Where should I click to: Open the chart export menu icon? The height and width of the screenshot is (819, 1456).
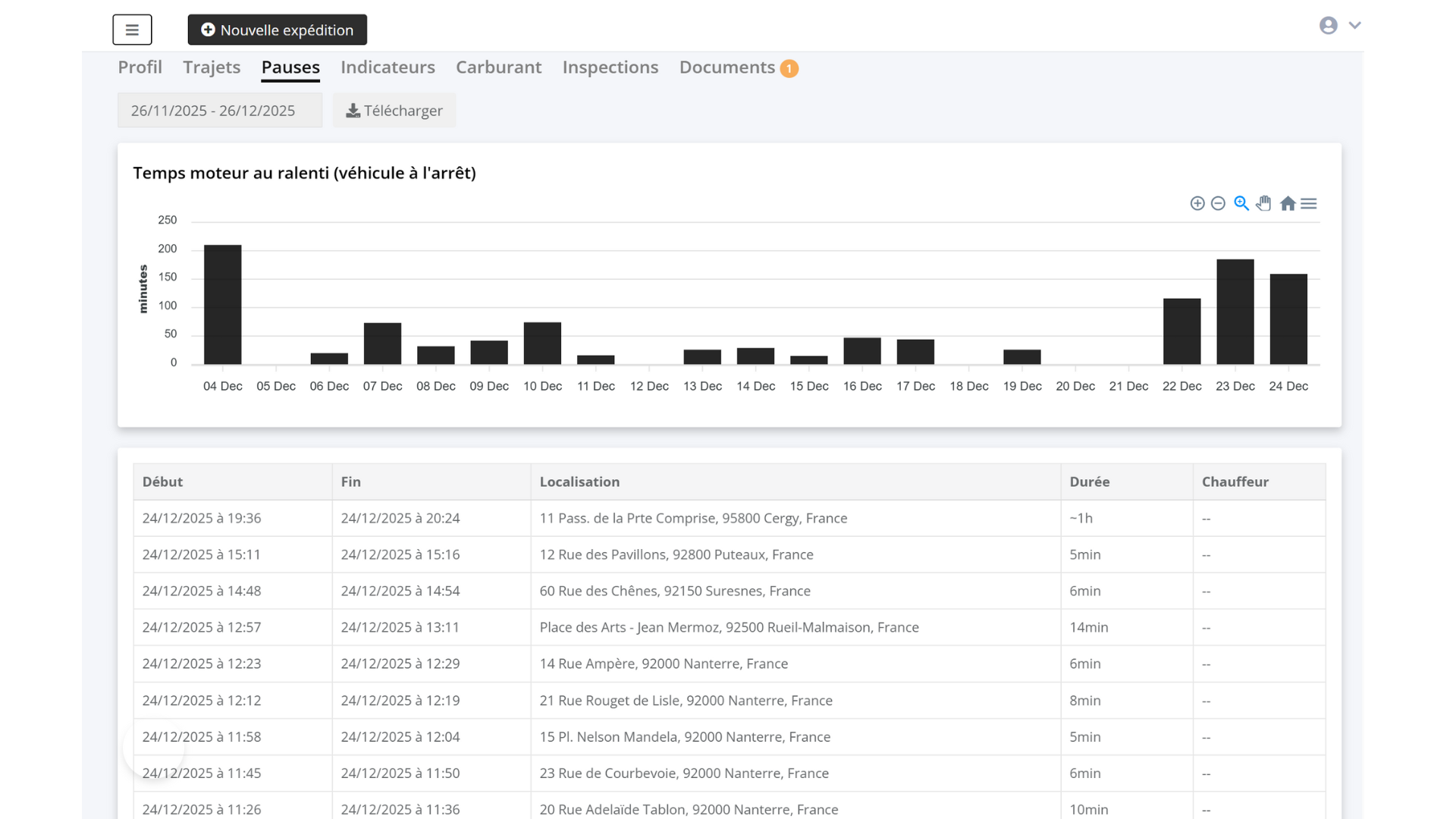(x=1309, y=203)
